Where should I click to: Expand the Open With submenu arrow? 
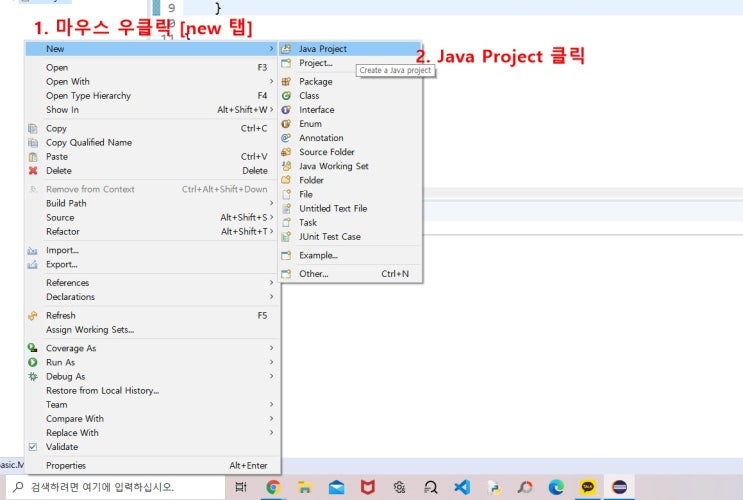coord(272,82)
